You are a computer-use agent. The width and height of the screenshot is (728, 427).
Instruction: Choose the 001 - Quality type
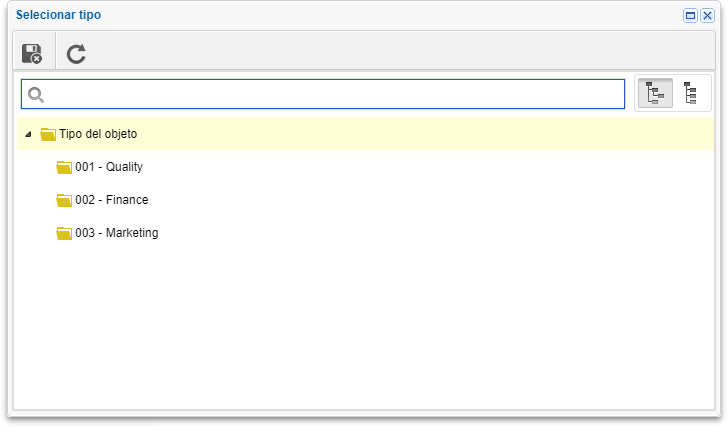[x=109, y=167]
